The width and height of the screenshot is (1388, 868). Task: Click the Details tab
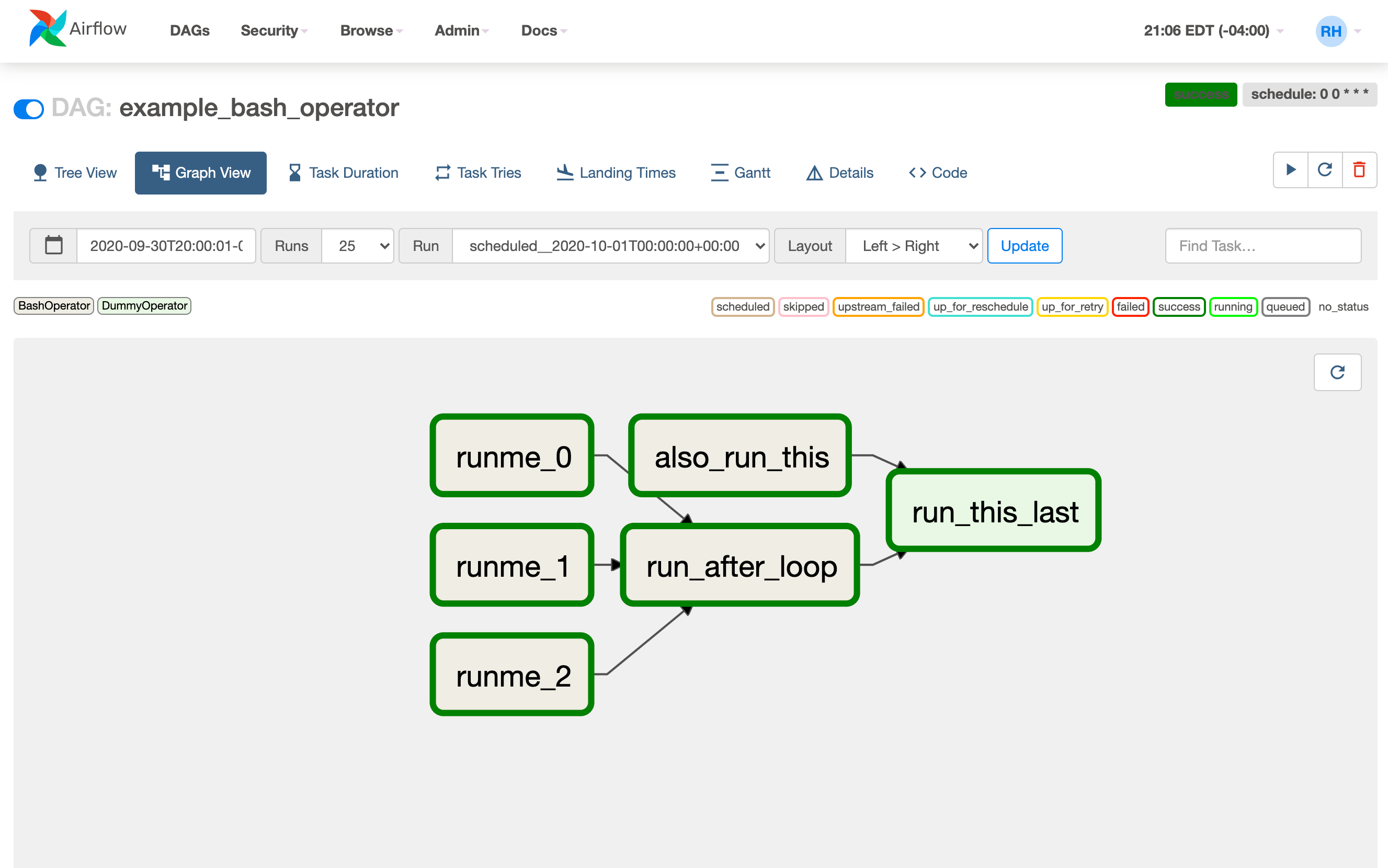(x=840, y=172)
